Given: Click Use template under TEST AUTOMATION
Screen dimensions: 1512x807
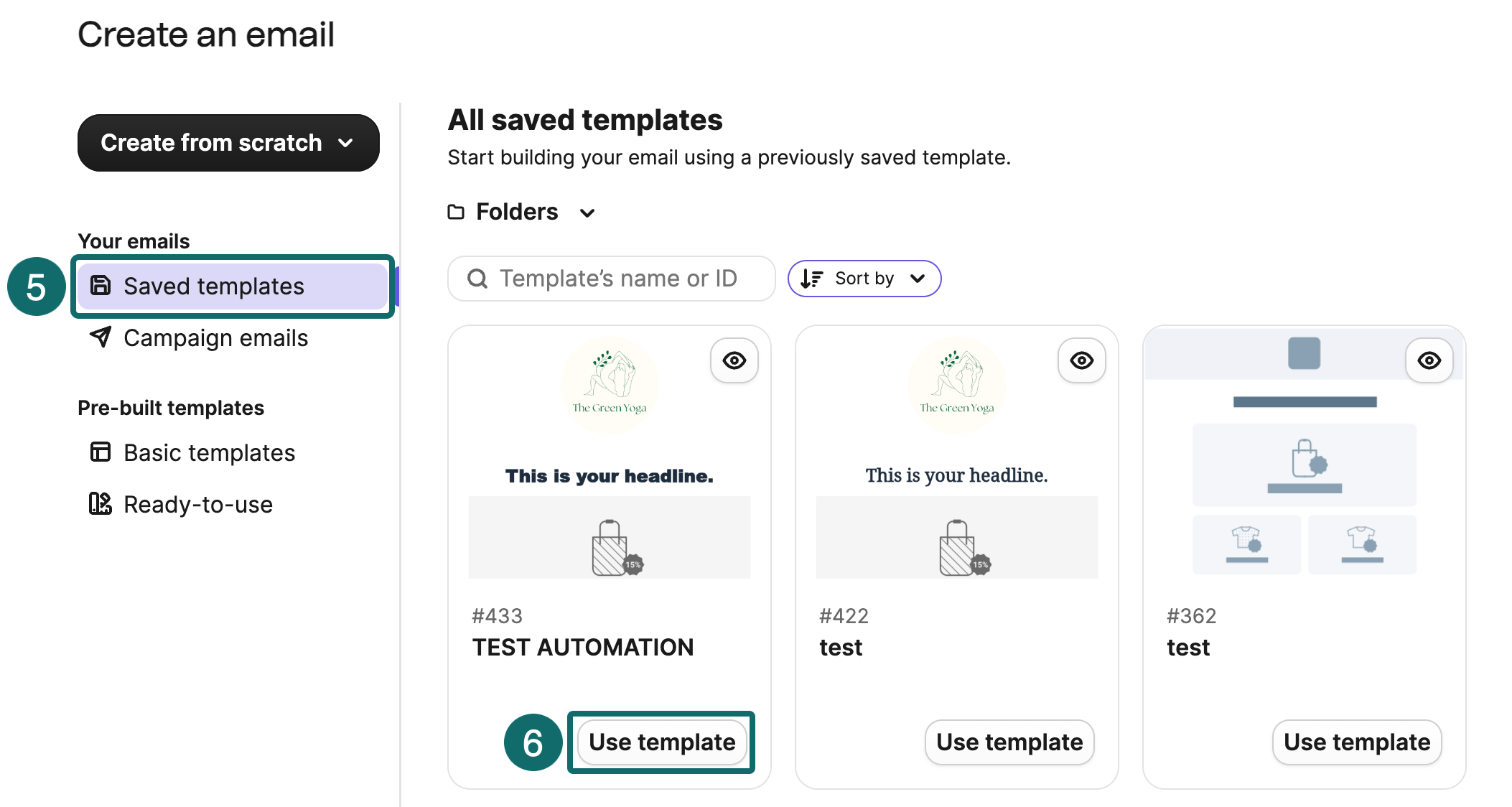Looking at the screenshot, I should pyautogui.click(x=661, y=742).
